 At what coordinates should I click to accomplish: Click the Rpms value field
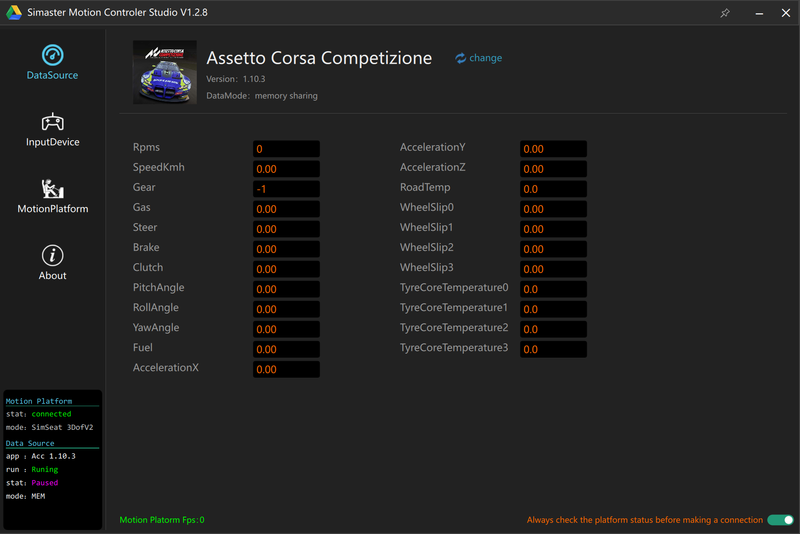click(x=286, y=149)
